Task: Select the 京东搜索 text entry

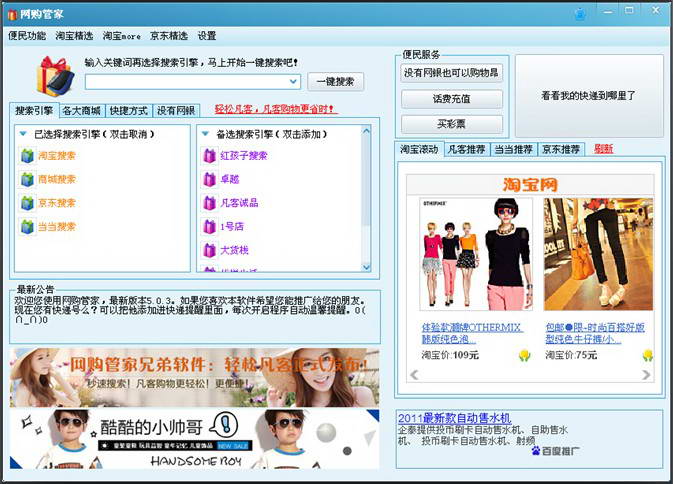Action: 57,203
